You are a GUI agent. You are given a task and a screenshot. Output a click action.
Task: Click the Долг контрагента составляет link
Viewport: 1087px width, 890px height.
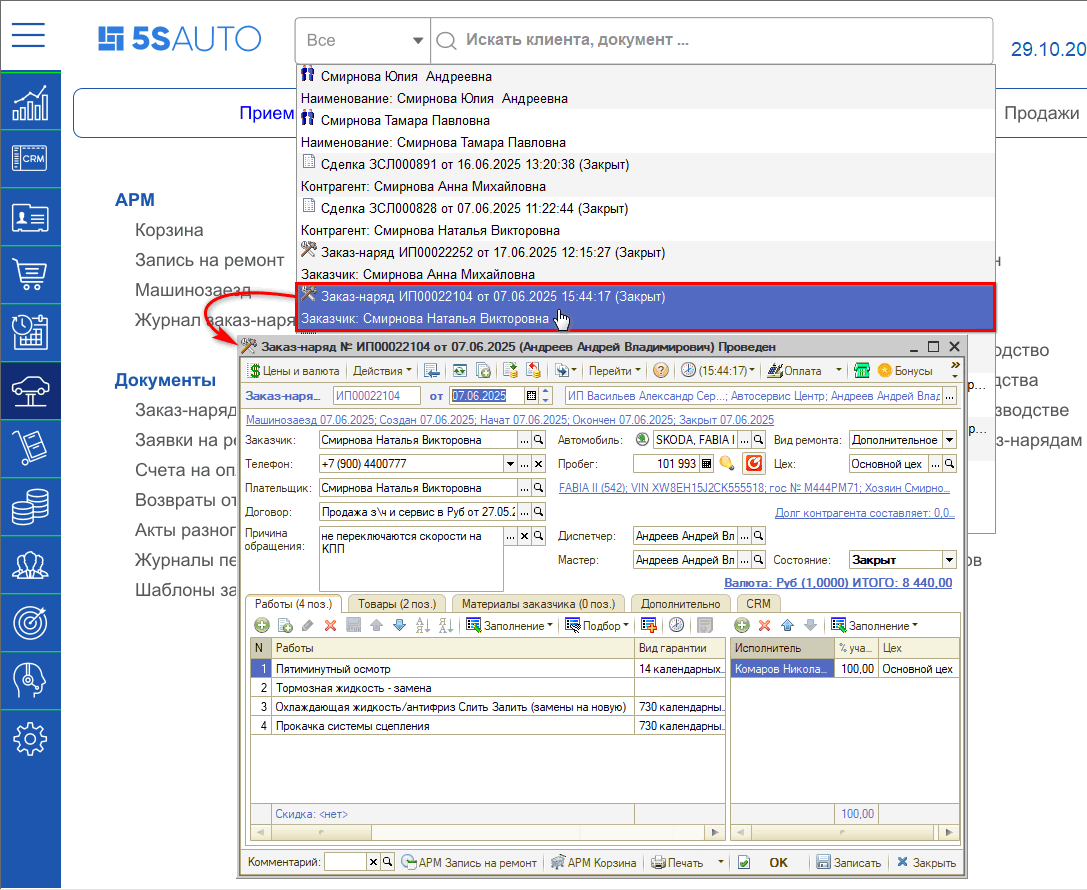(864, 513)
